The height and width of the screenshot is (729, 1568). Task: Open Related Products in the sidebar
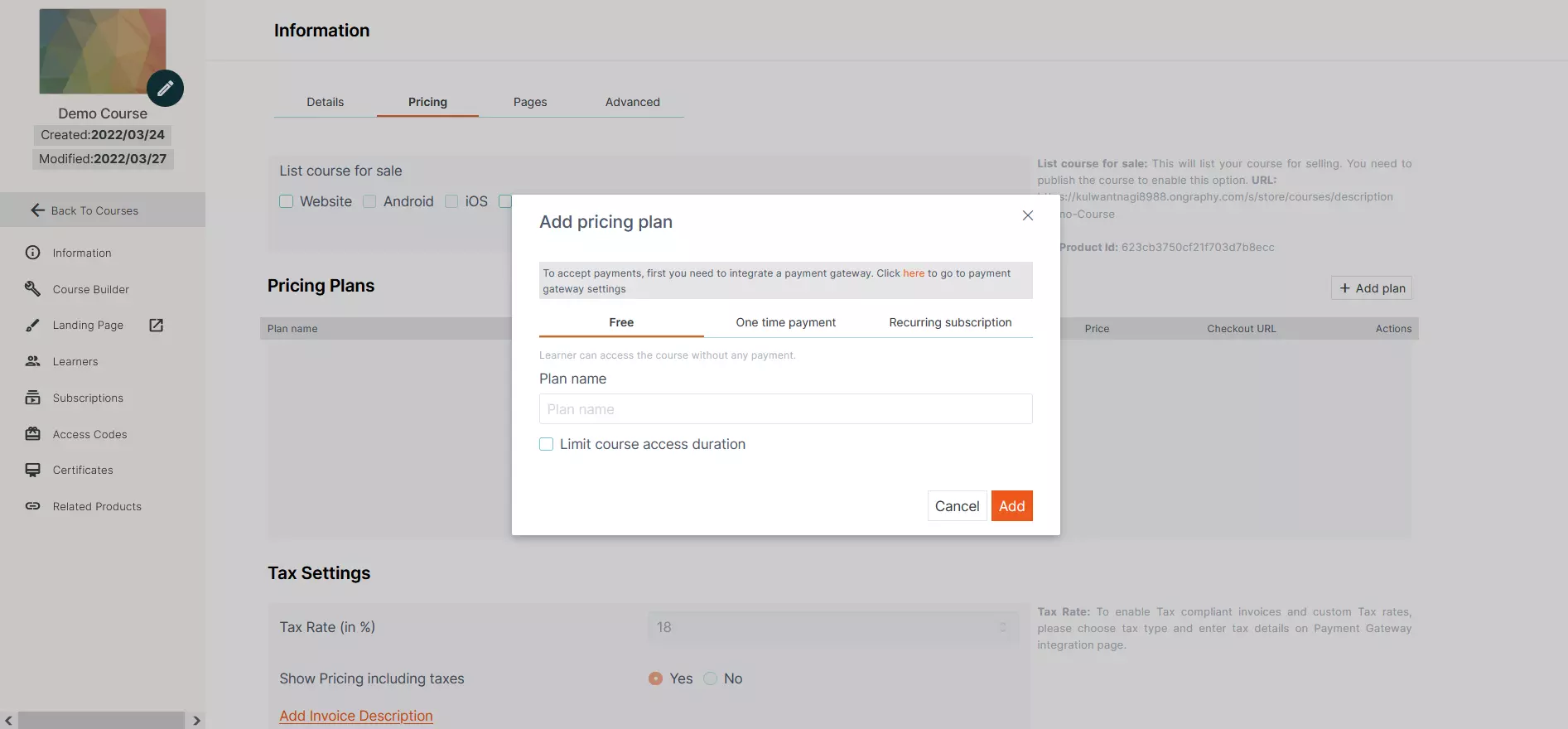97,506
